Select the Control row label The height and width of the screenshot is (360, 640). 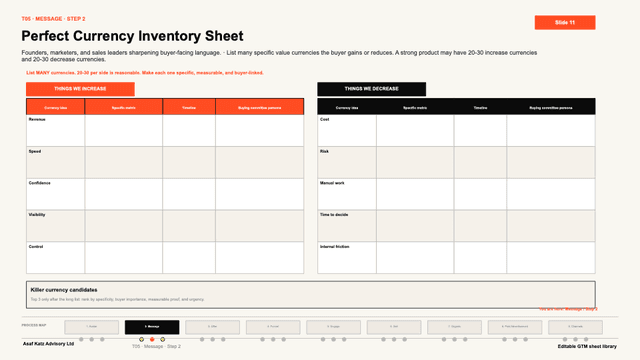(36, 247)
